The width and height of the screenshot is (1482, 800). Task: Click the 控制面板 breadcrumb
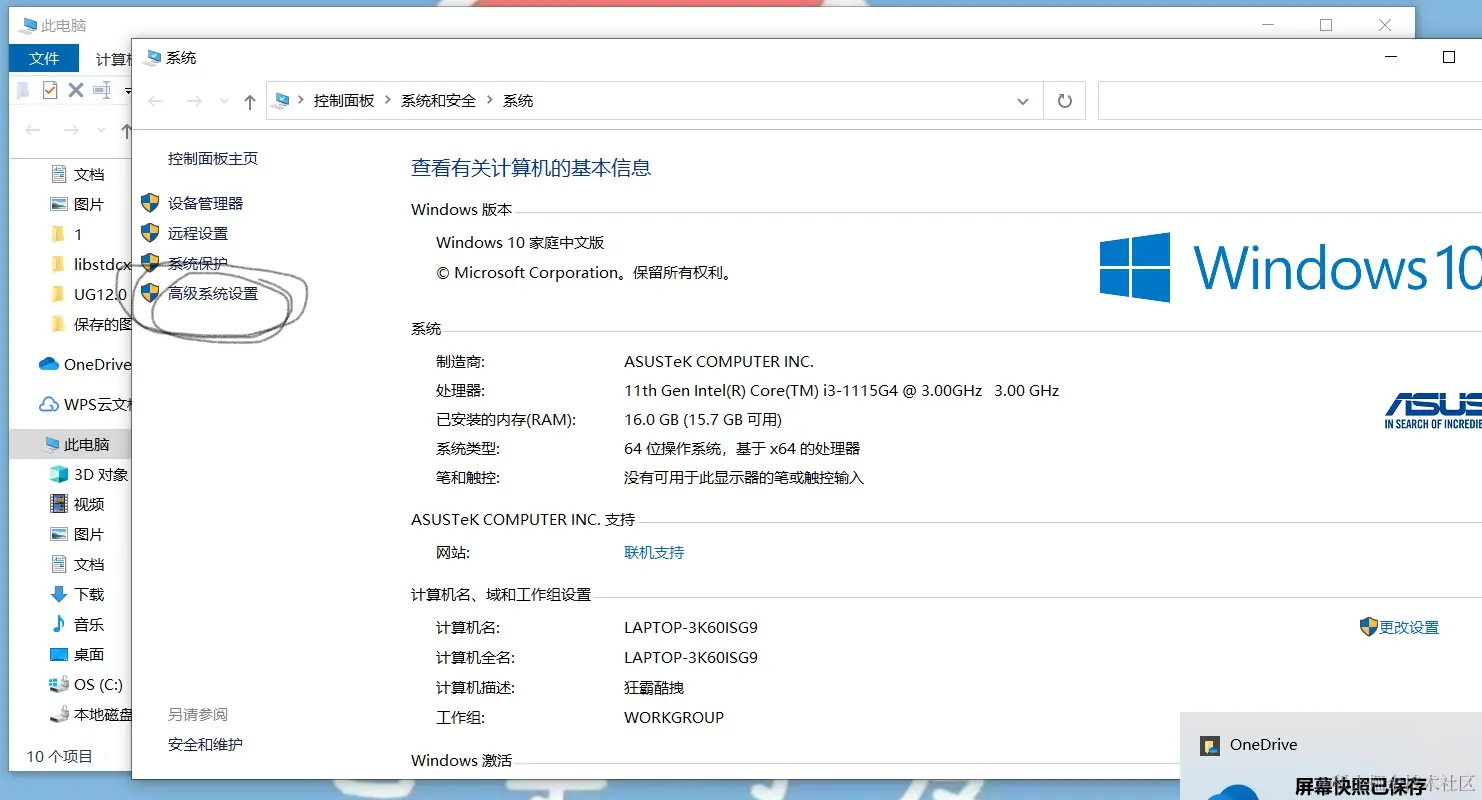tap(344, 101)
